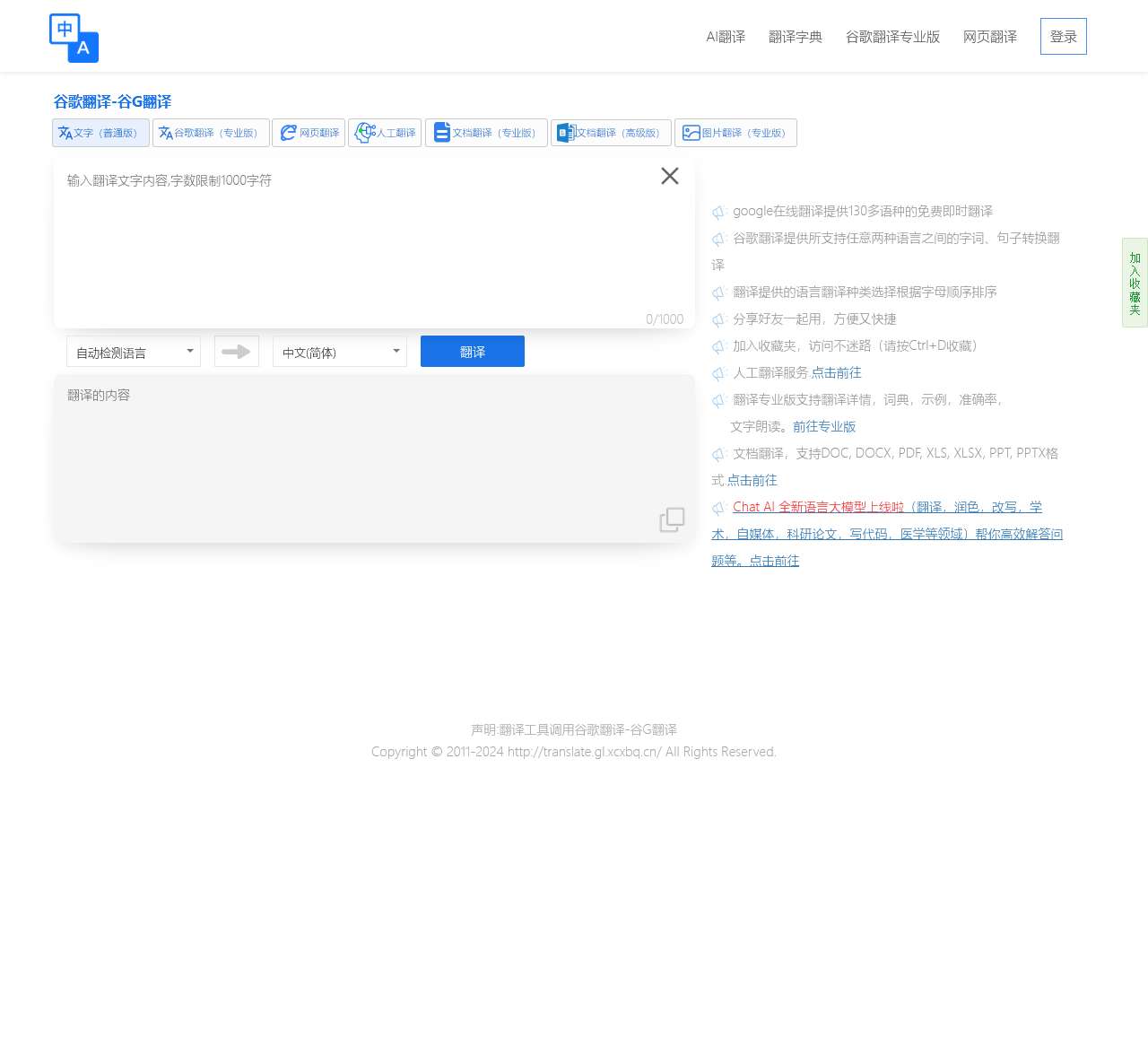Open the 中文(简体) target language dropdown
The image size is (1148, 1047).
(x=340, y=352)
